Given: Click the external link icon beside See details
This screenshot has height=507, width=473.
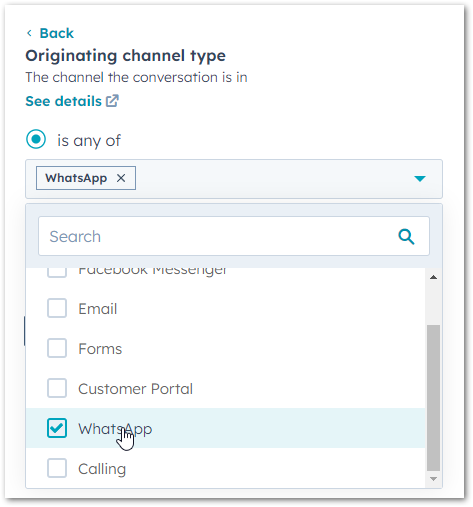Looking at the screenshot, I should 112,101.
